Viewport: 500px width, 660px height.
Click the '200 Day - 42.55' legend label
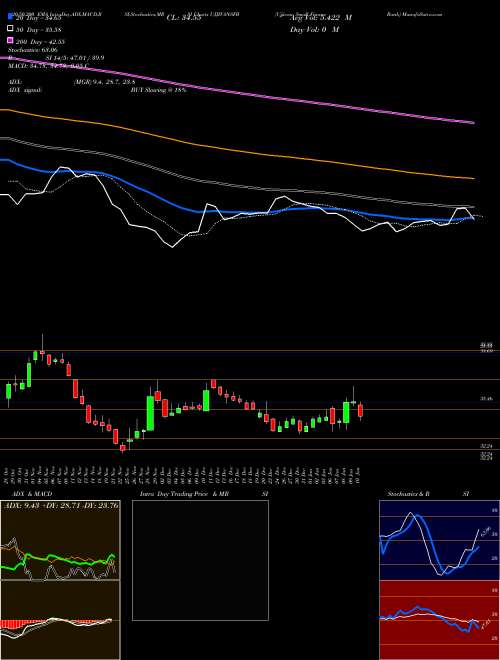[40, 41]
